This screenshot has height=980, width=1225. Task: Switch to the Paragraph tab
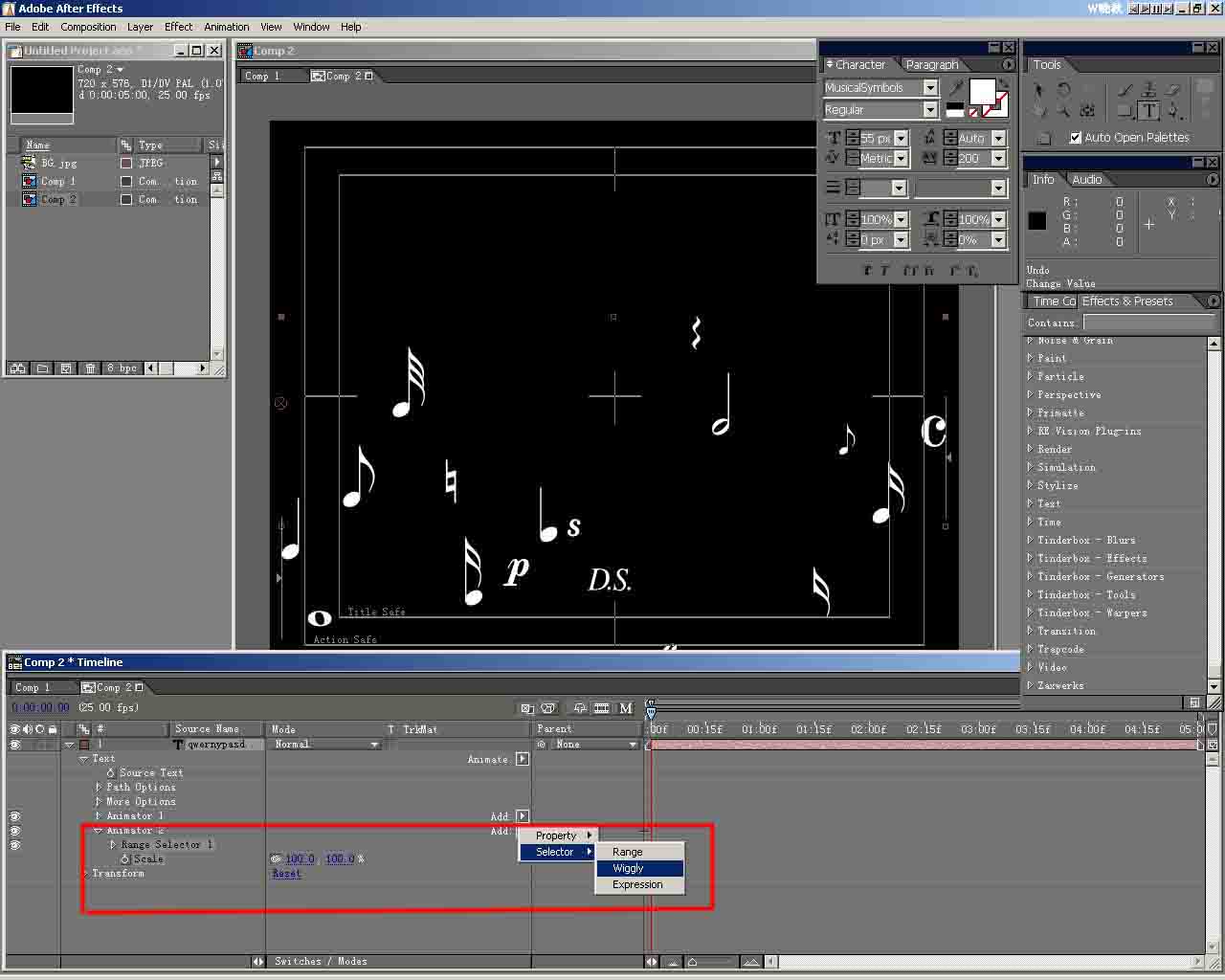coord(931,65)
